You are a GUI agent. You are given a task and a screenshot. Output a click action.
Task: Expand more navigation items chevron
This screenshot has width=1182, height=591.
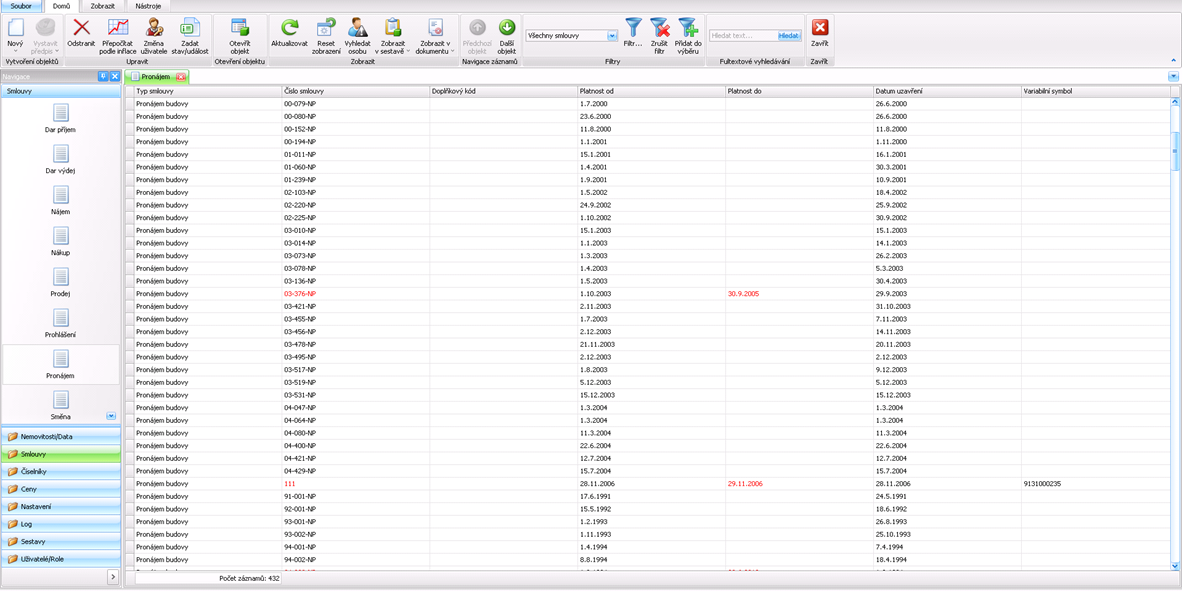111,416
